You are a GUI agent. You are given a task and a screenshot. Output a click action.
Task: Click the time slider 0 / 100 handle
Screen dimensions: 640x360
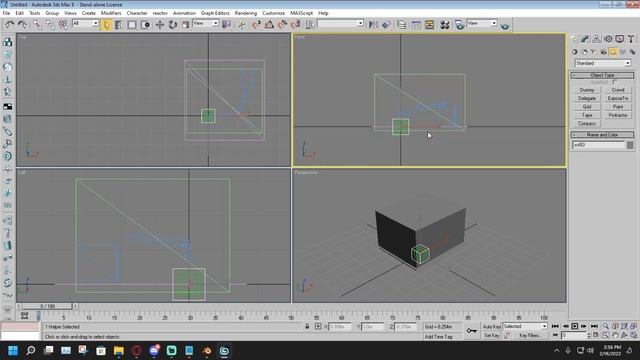[47, 306]
